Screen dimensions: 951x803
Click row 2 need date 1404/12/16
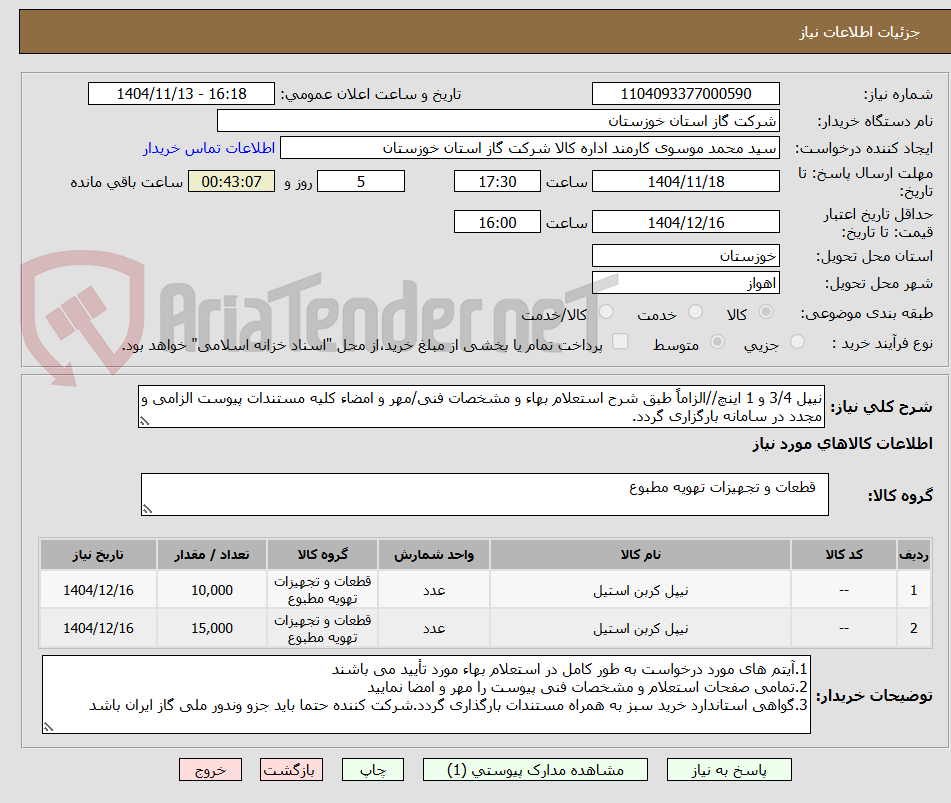click(x=98, y=628)
